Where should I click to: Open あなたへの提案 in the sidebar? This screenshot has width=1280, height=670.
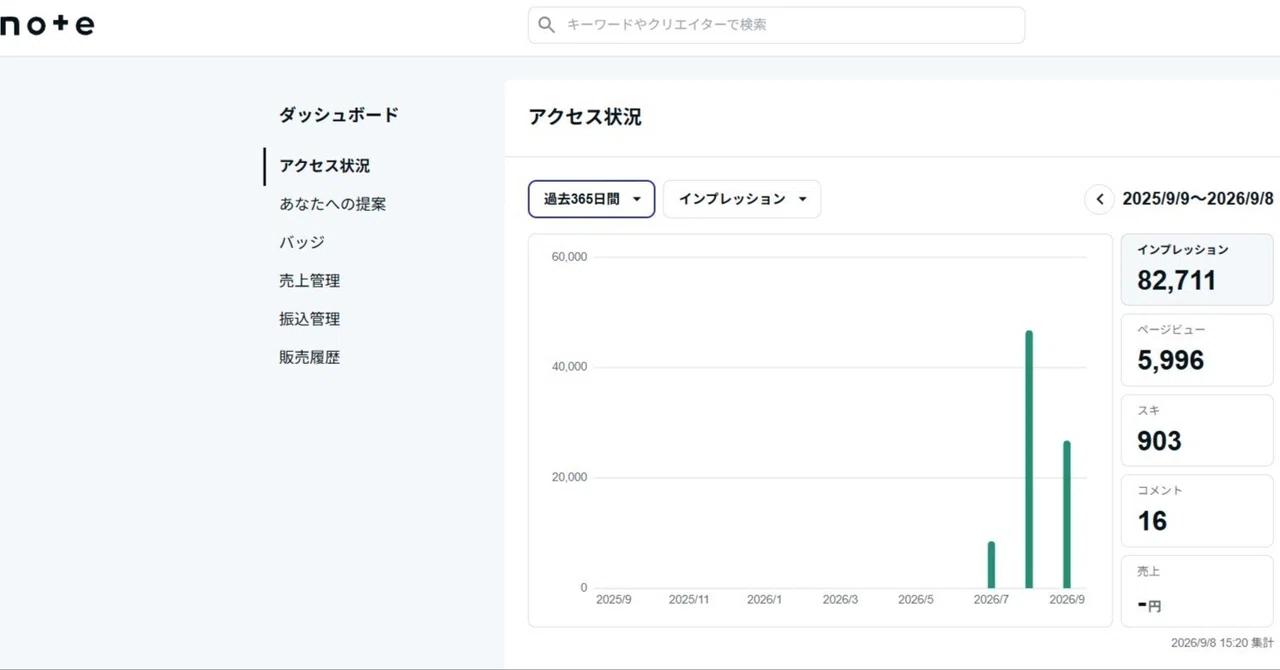coord(333,204)
